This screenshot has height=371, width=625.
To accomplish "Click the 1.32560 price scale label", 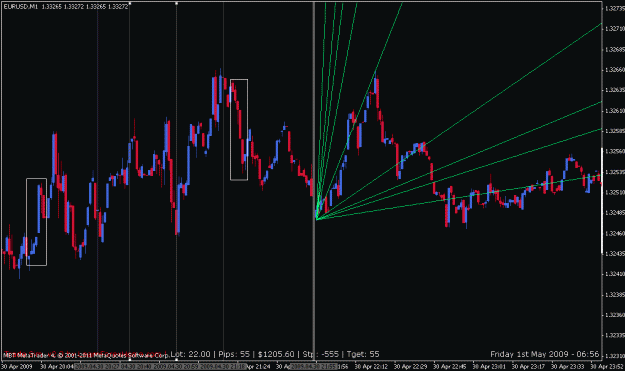I will pyautogui.click(x=614, y=151).
